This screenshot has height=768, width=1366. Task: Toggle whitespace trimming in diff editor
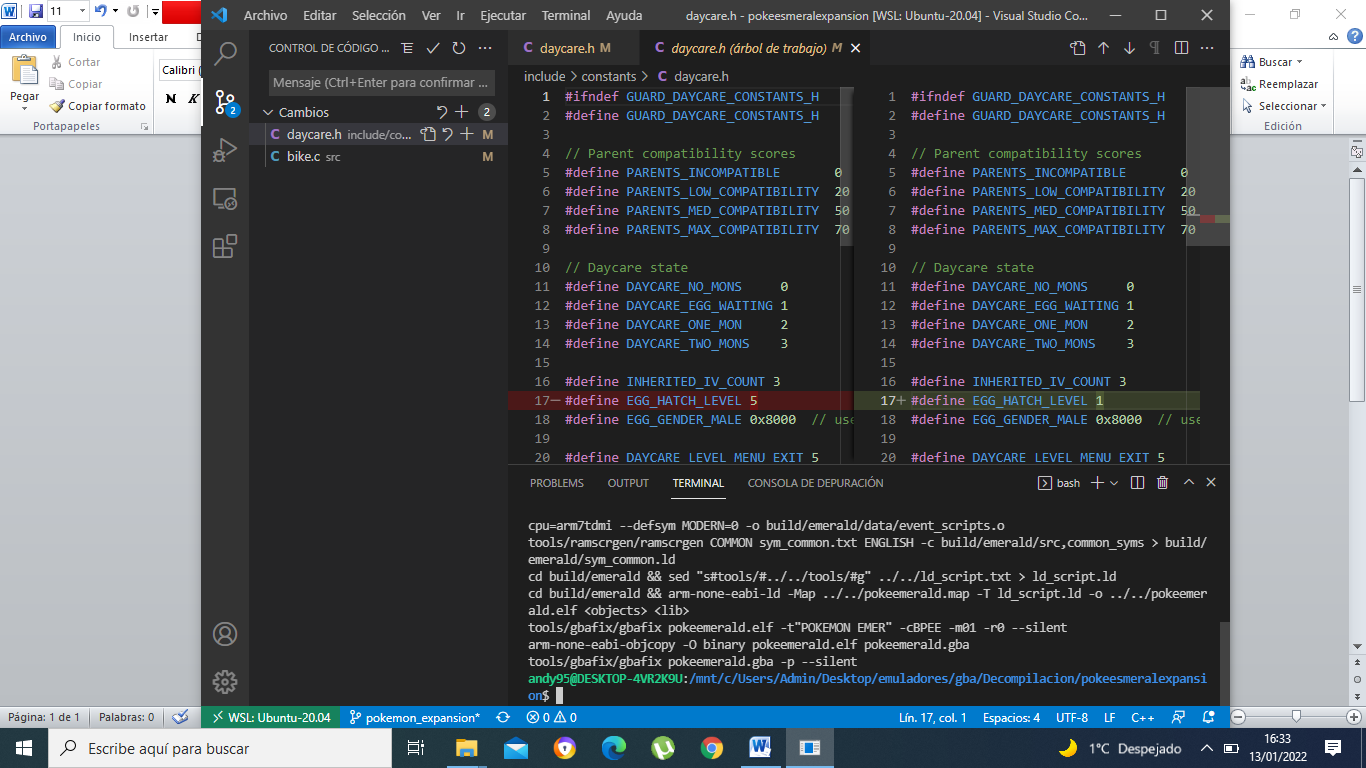(x=1155, y=48)
